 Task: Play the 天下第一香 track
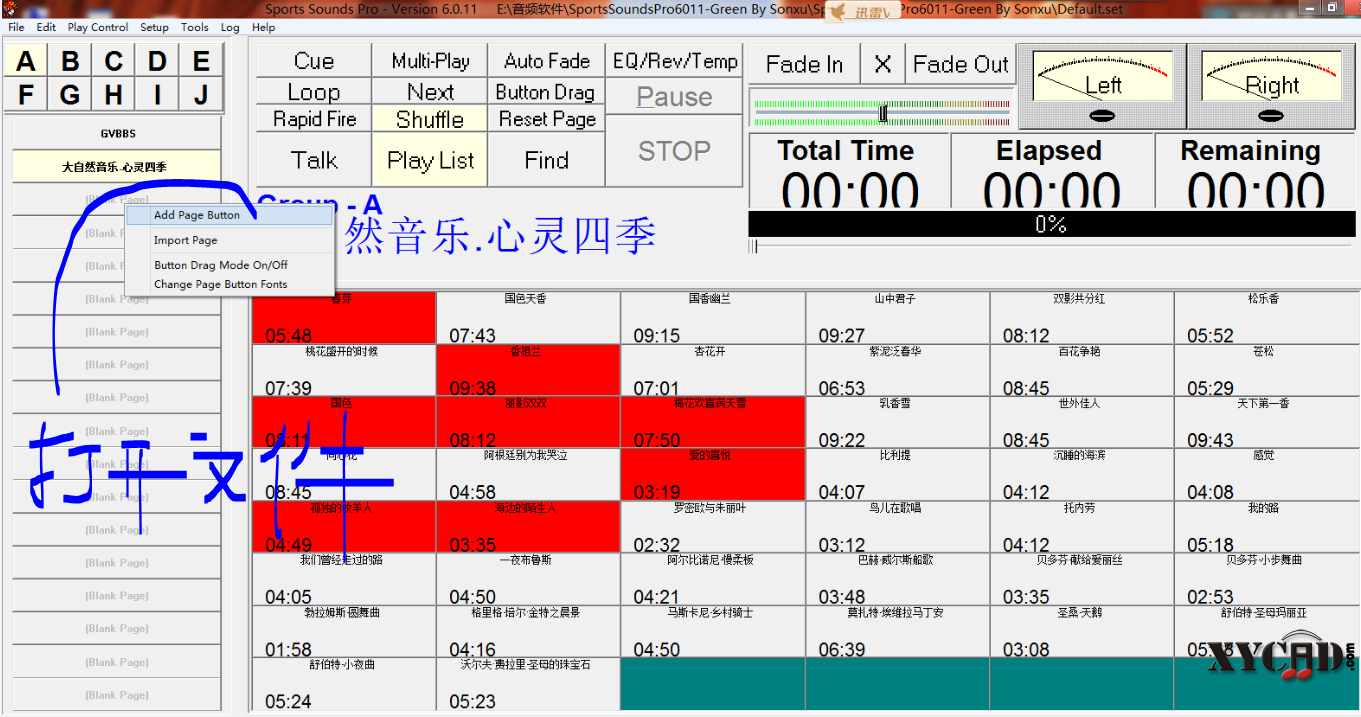pyautogui.click(x=1266, y=422)
